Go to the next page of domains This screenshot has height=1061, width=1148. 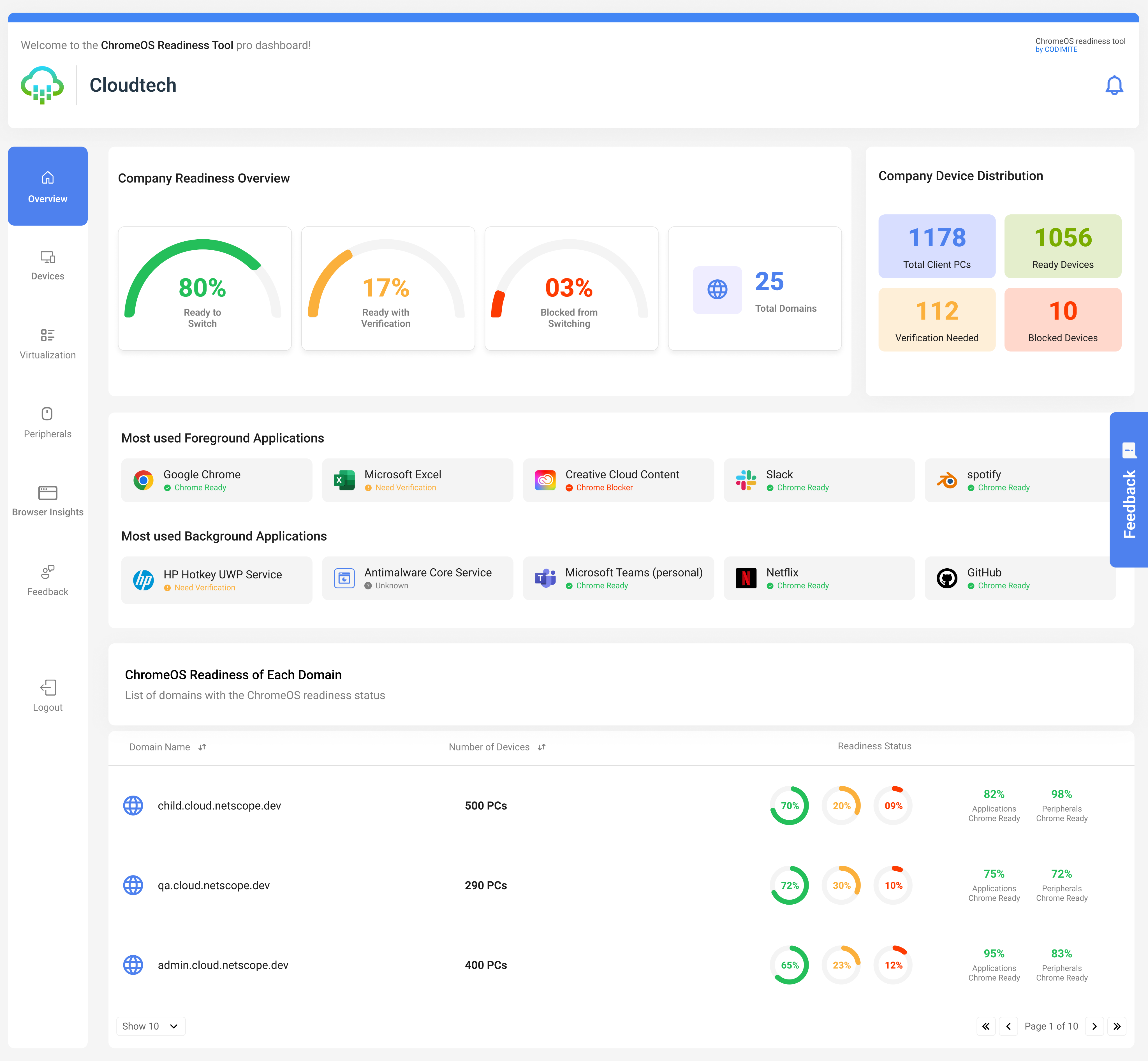(x=1094, y=1026)
